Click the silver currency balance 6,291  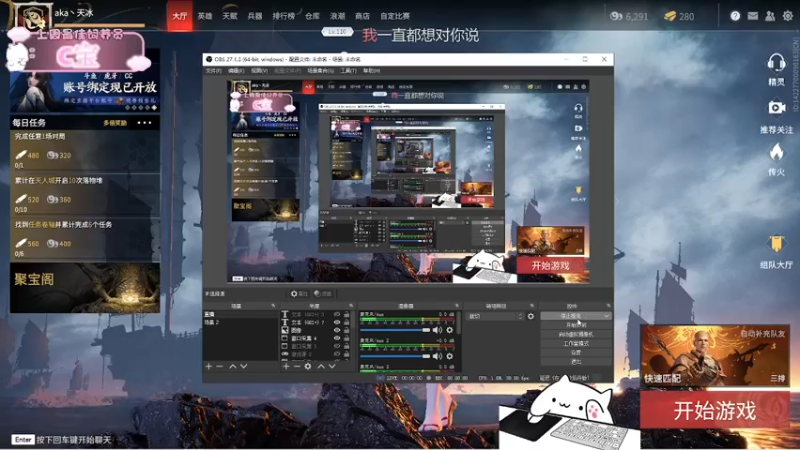point(629,16)
